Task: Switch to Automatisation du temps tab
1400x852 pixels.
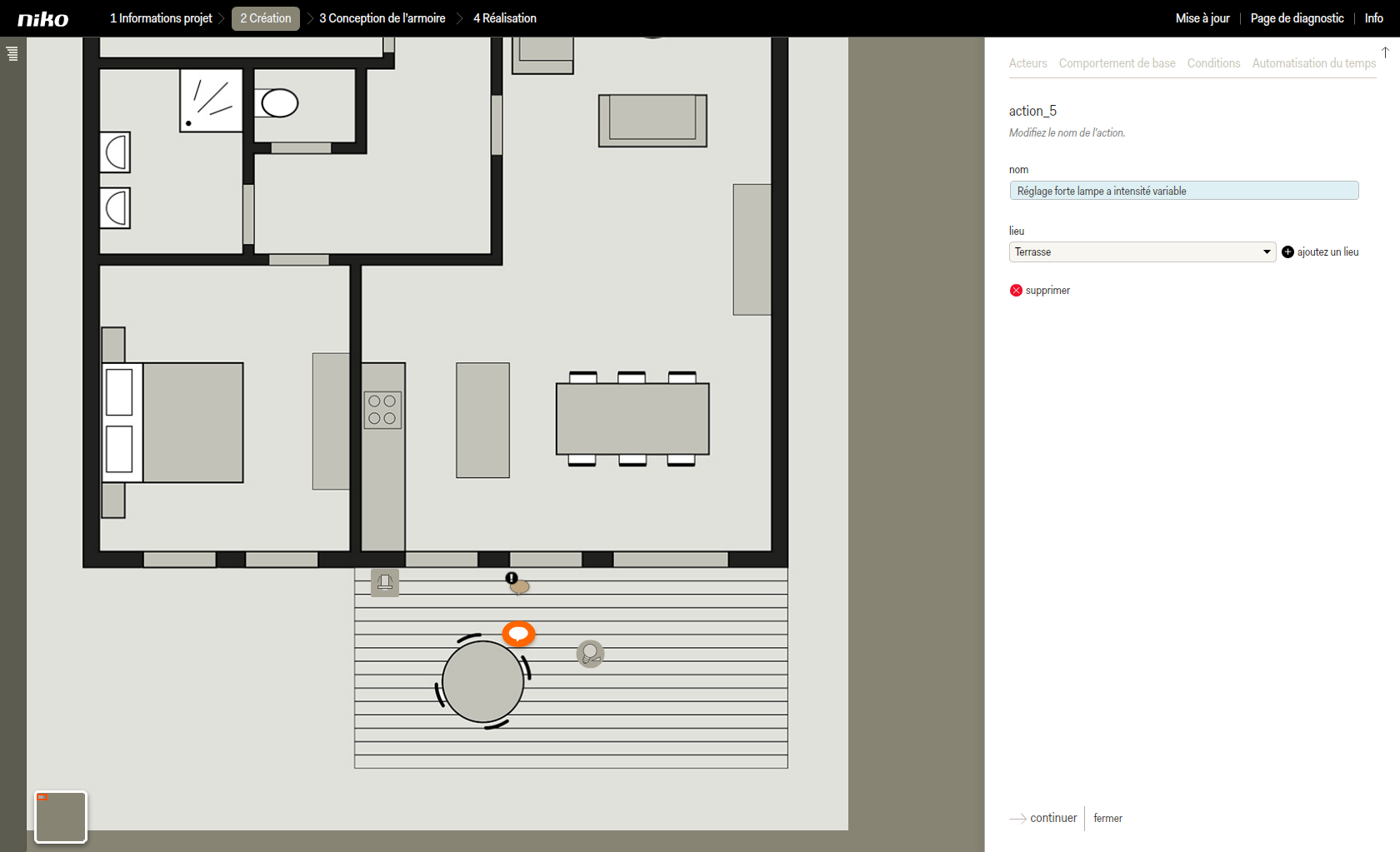Action: coord(1313,63)
